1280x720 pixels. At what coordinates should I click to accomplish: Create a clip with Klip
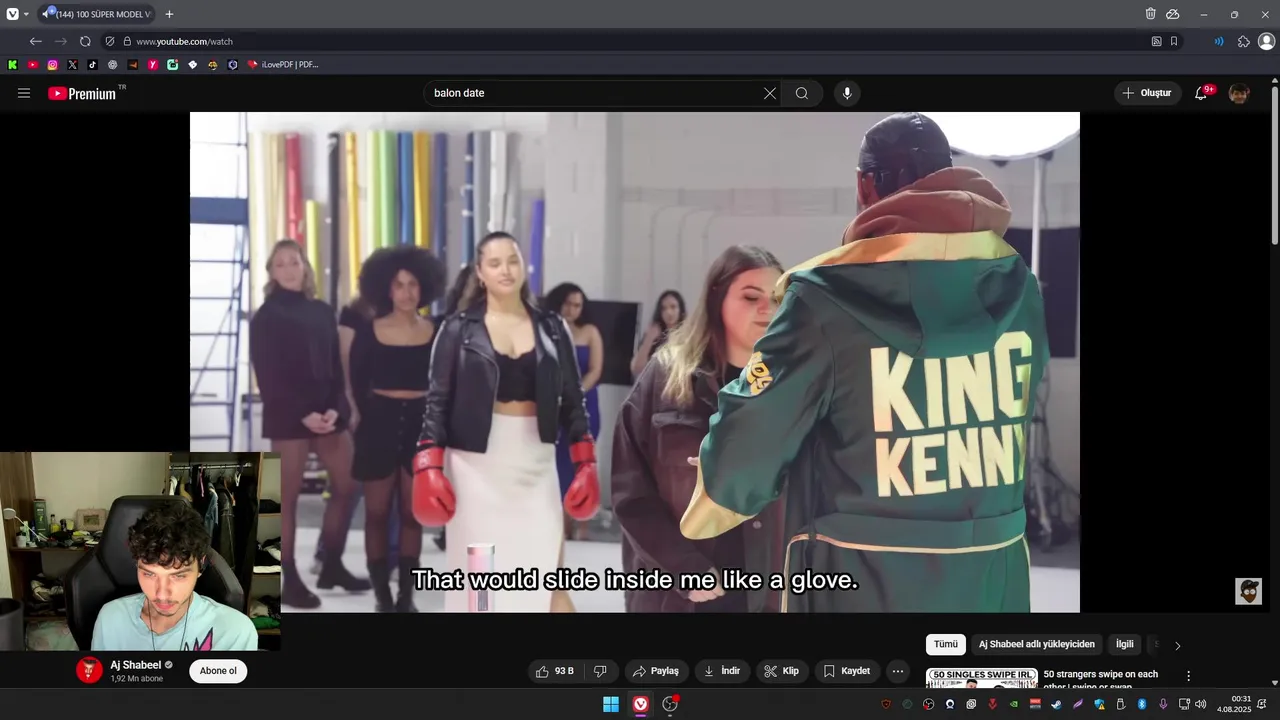pyautogui.click(x=781, y=671)
